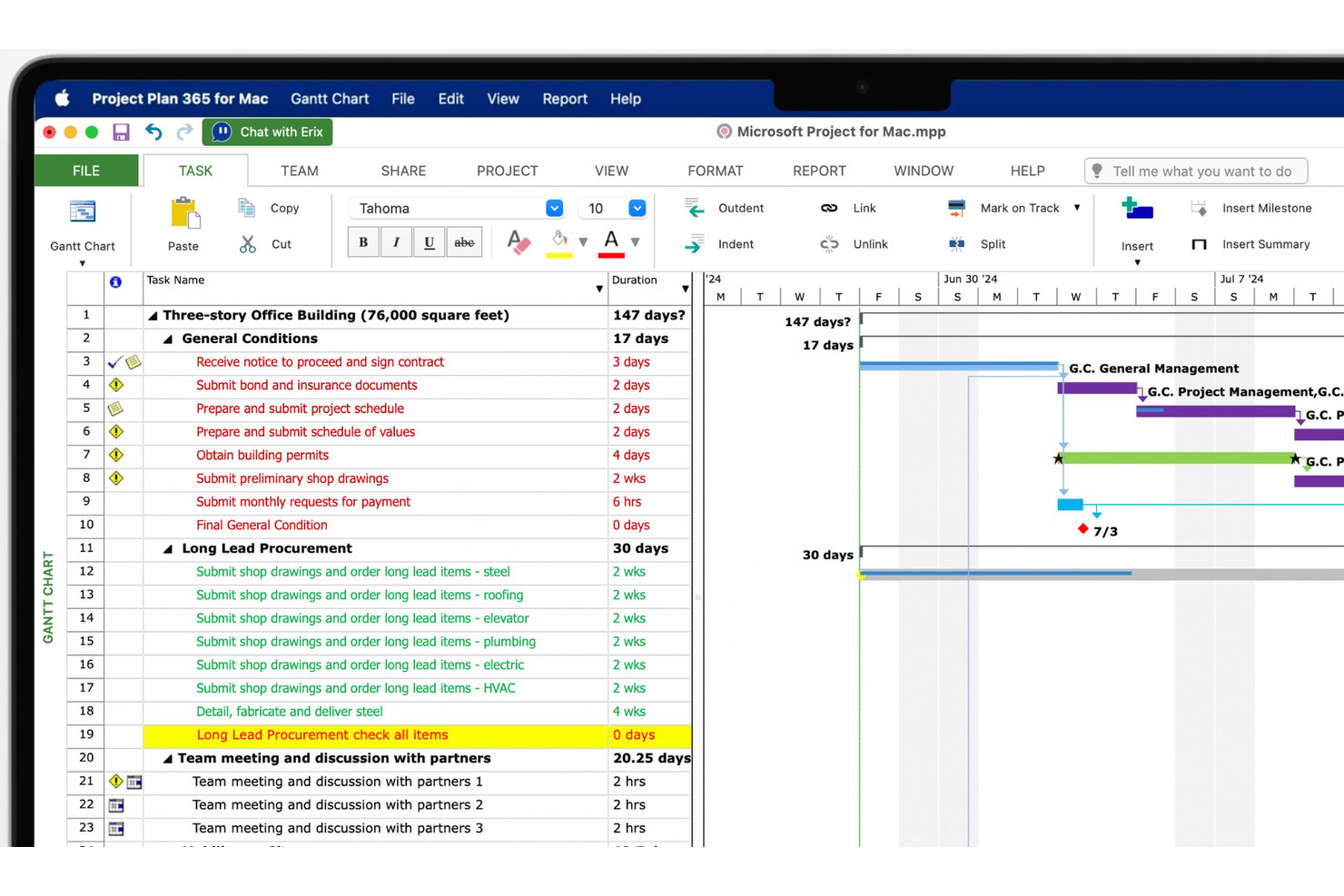Open the Tahoma font dropdown
Viewport: 1344px width, 896px height.
tap(554, 208)
